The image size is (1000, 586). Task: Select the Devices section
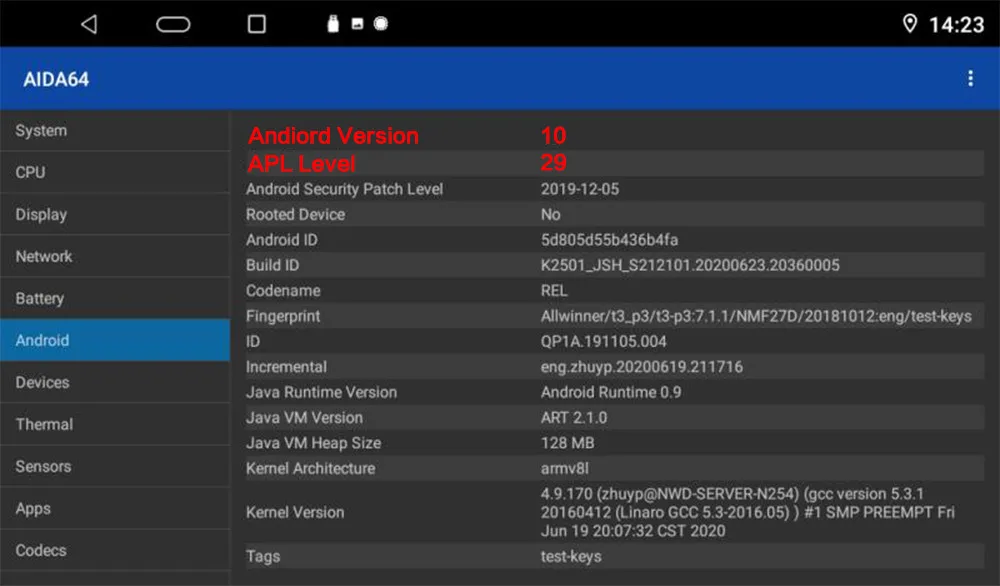[115, 382]
